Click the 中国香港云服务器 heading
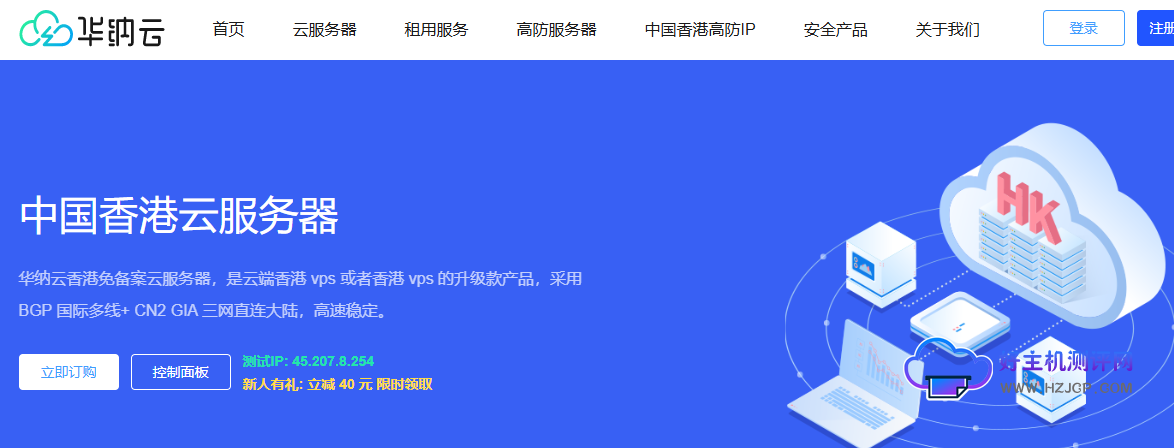Screen dimensions: 1174x448 tap(179, 217)
